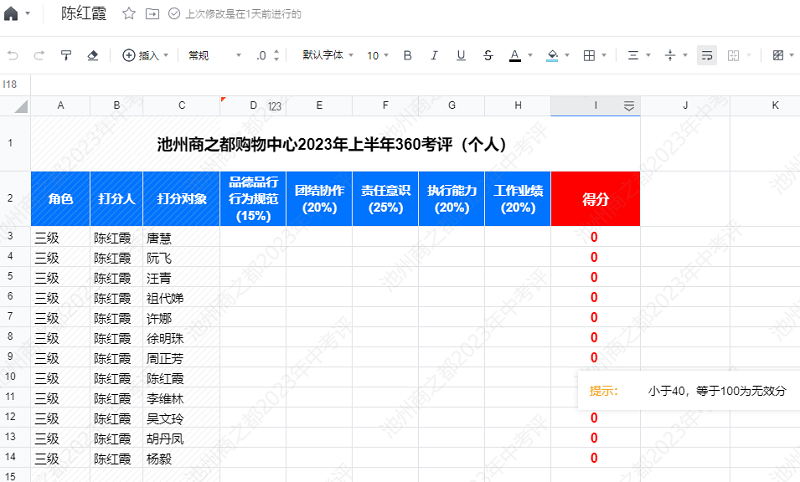Open the 默认字体 font dropdown
This screenshot has height=482, width=800.
(x=328, y=56)
